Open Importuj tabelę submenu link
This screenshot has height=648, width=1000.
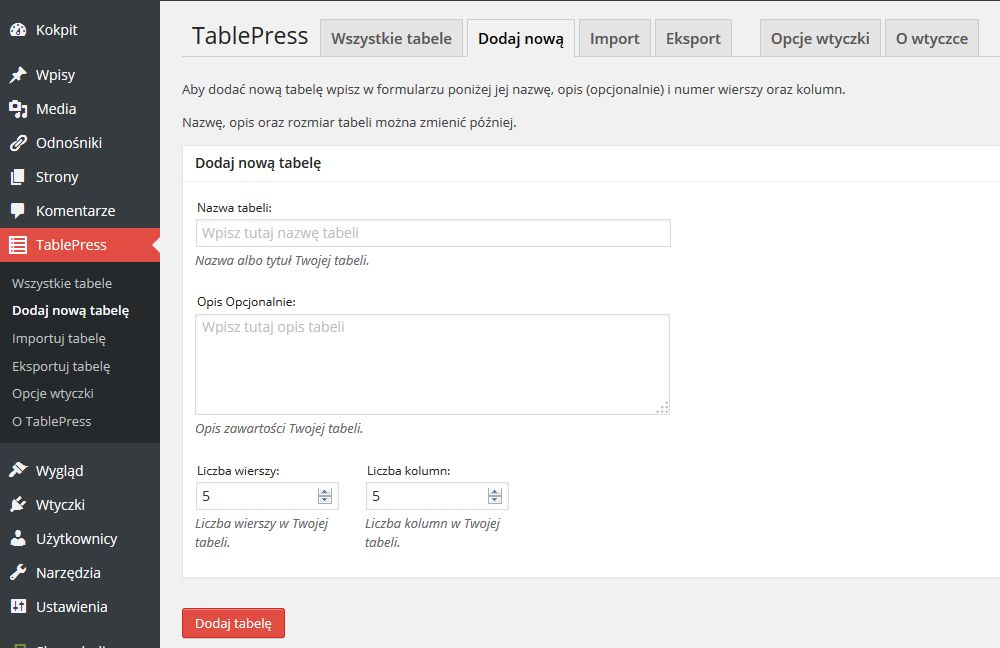pos(59,339)
